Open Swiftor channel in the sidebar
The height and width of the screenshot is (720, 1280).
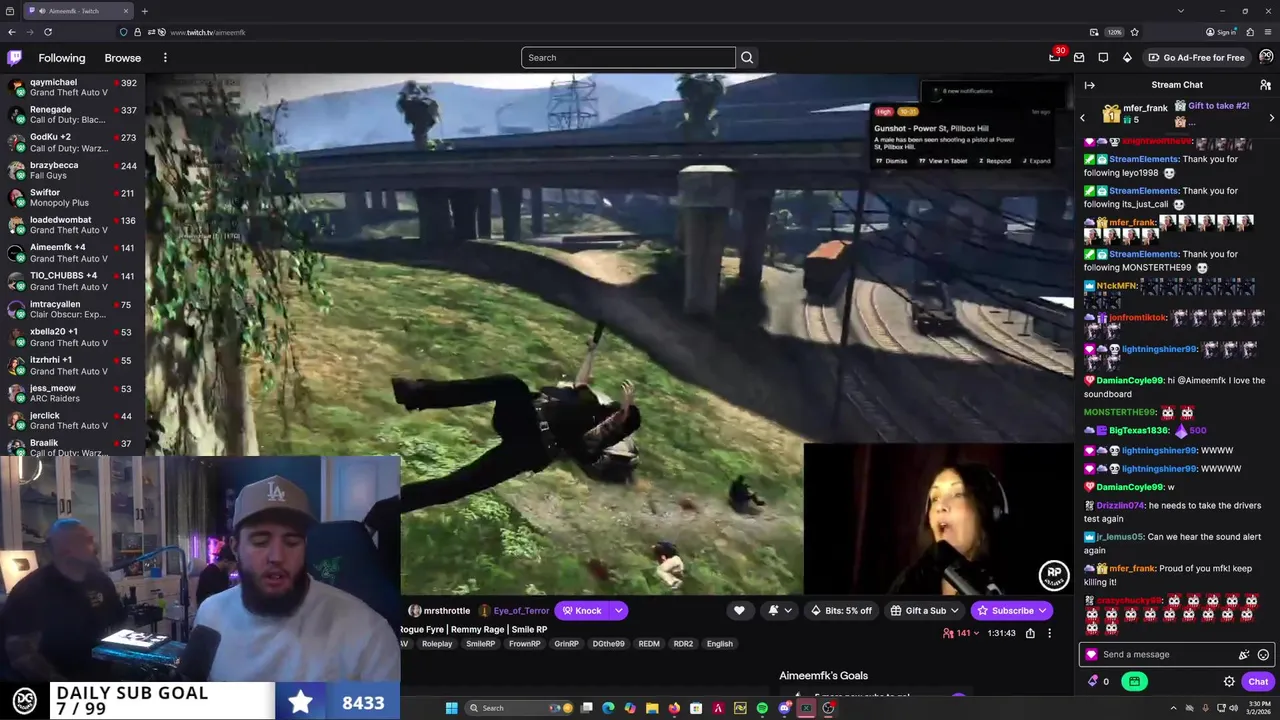click(x=72, y=197)
